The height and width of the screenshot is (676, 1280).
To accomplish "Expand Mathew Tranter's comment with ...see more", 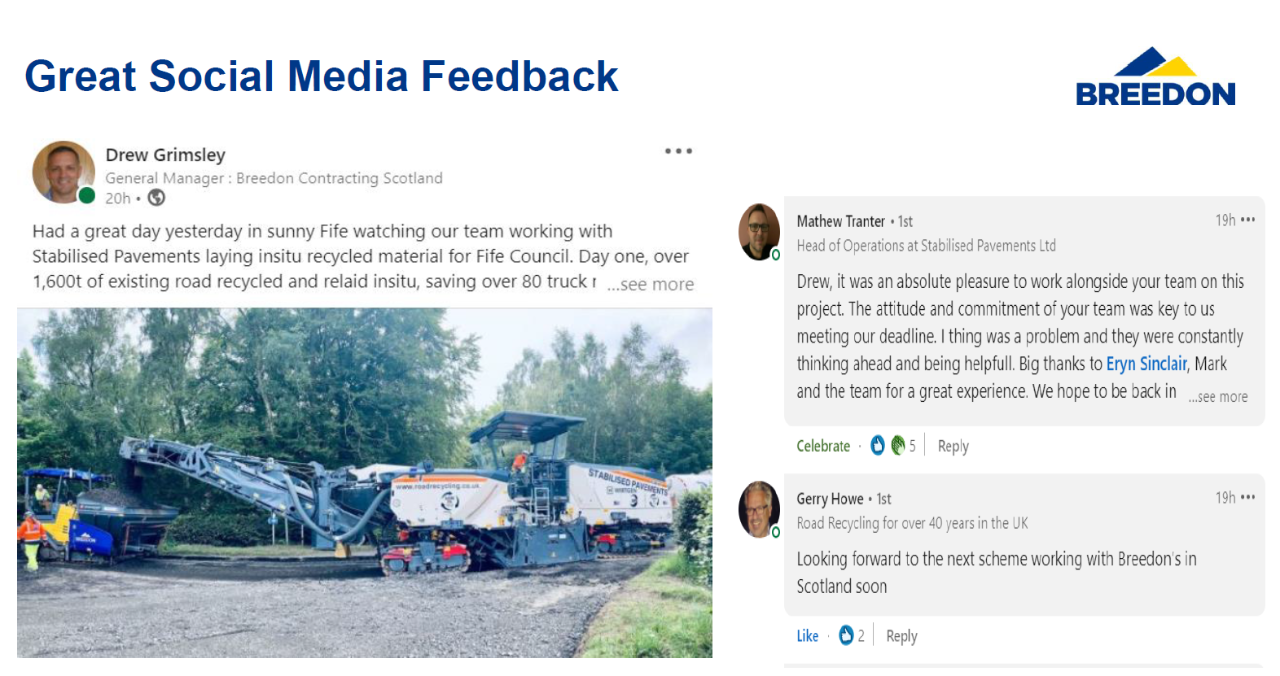I will (1218, 397).
